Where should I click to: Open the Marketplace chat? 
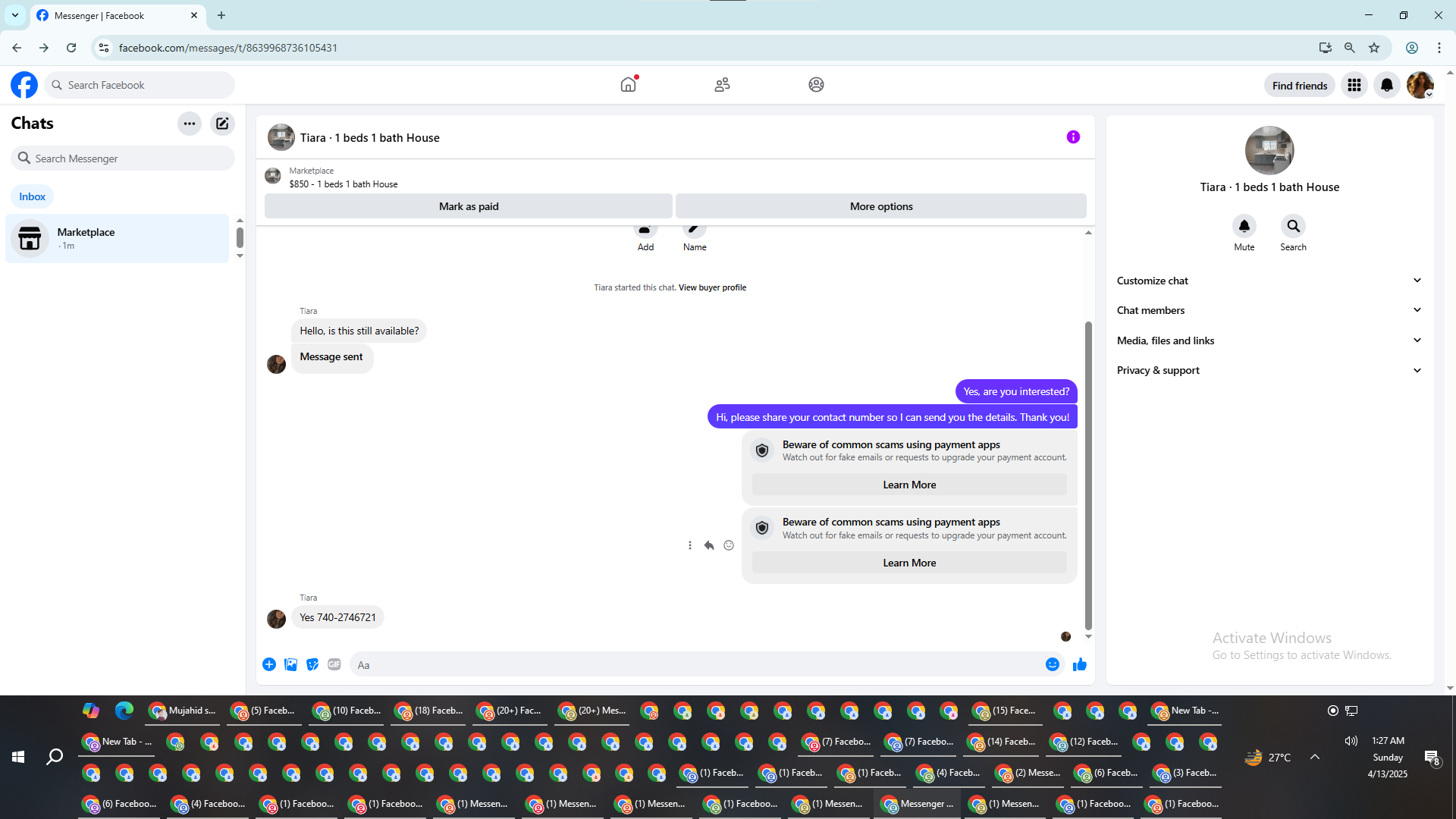coord(118,238)
